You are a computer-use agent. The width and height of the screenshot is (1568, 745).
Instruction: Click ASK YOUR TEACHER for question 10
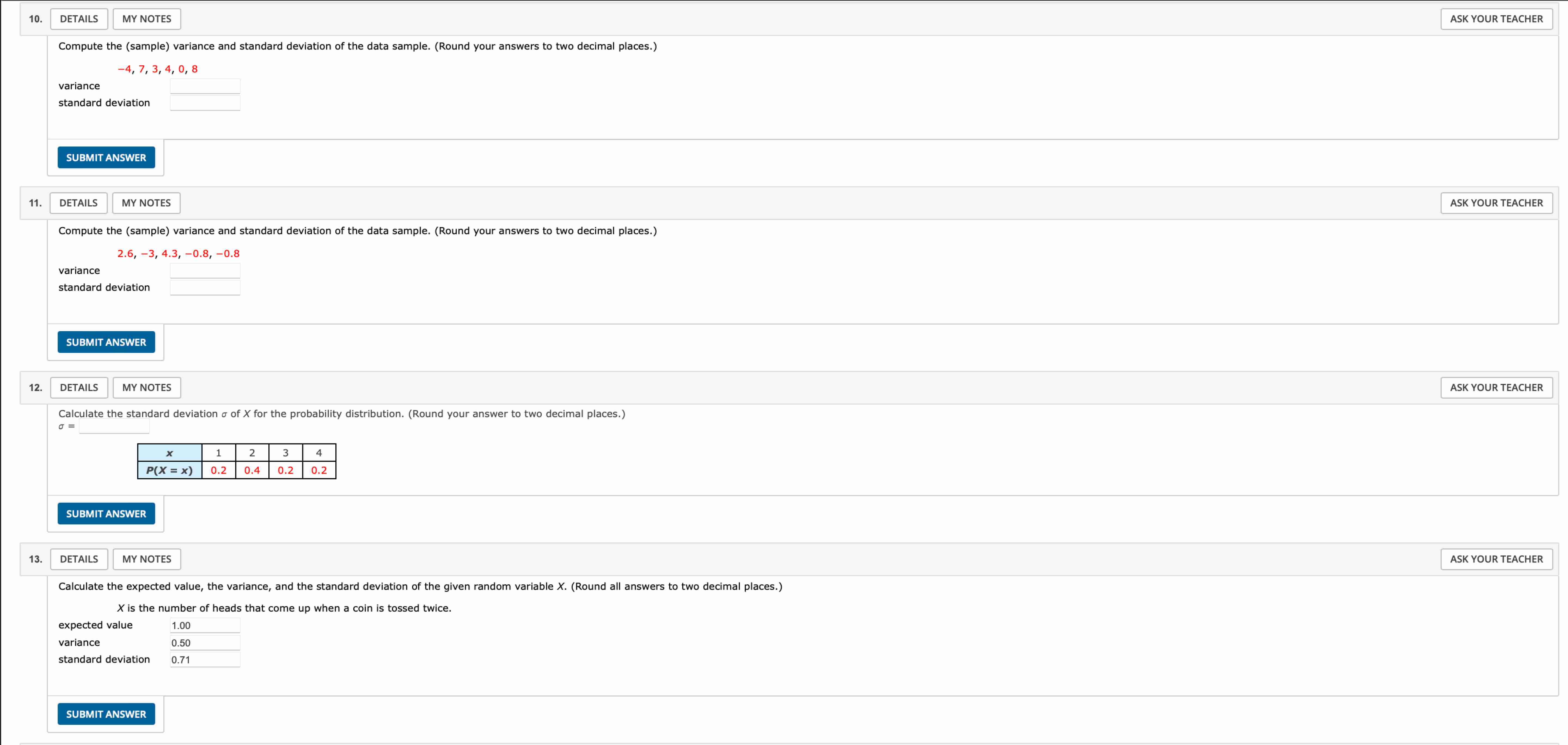pyautogui.click(x=1497, y=19)
